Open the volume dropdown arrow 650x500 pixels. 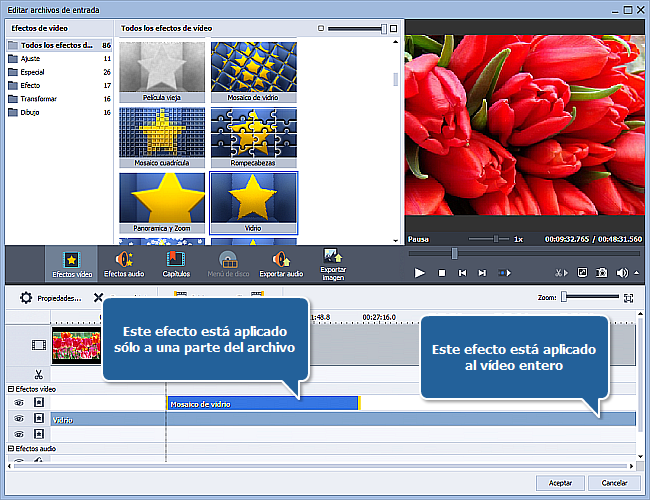pos(634,273)
